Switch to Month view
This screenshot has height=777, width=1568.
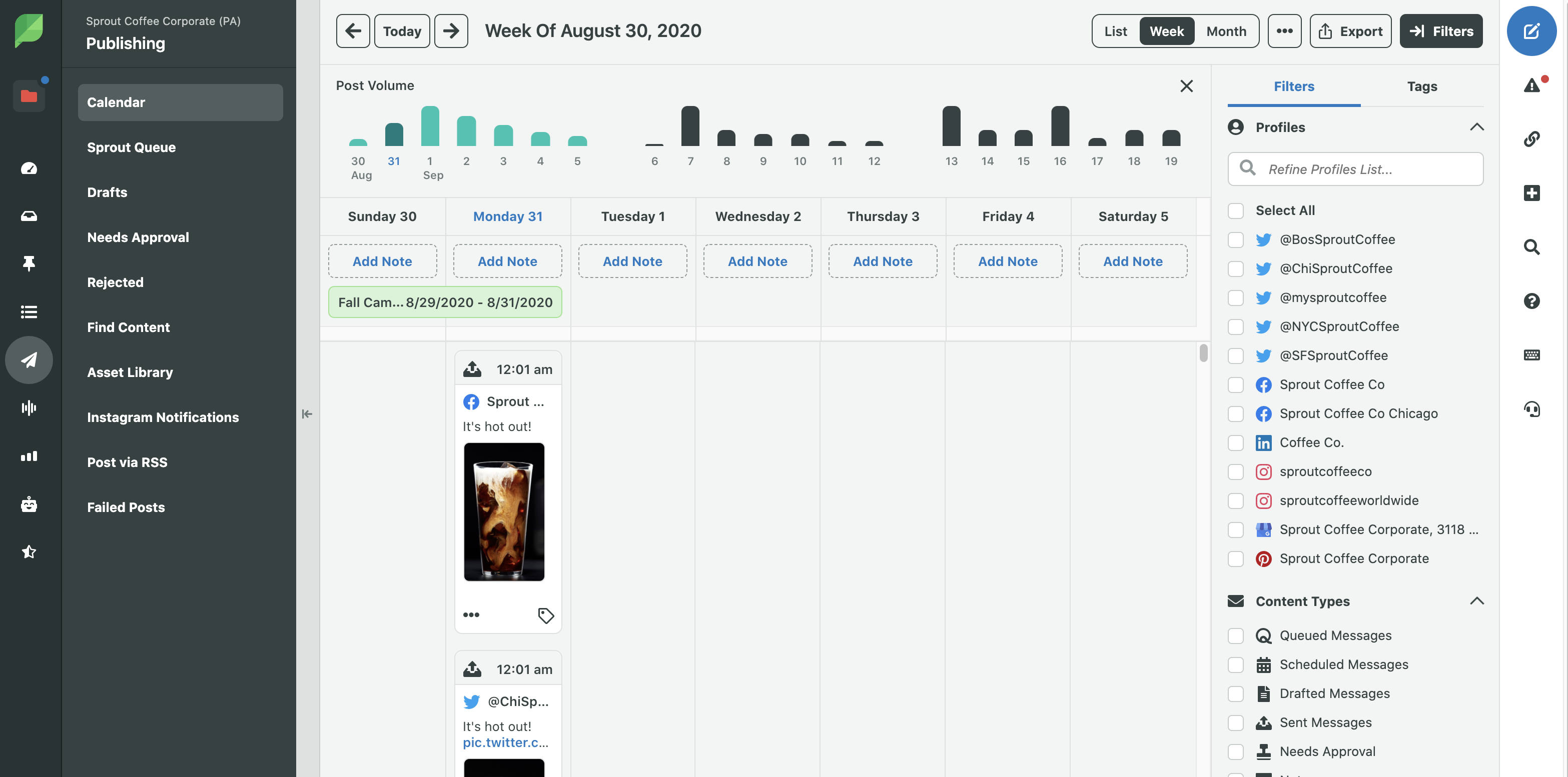[1226, 31]
